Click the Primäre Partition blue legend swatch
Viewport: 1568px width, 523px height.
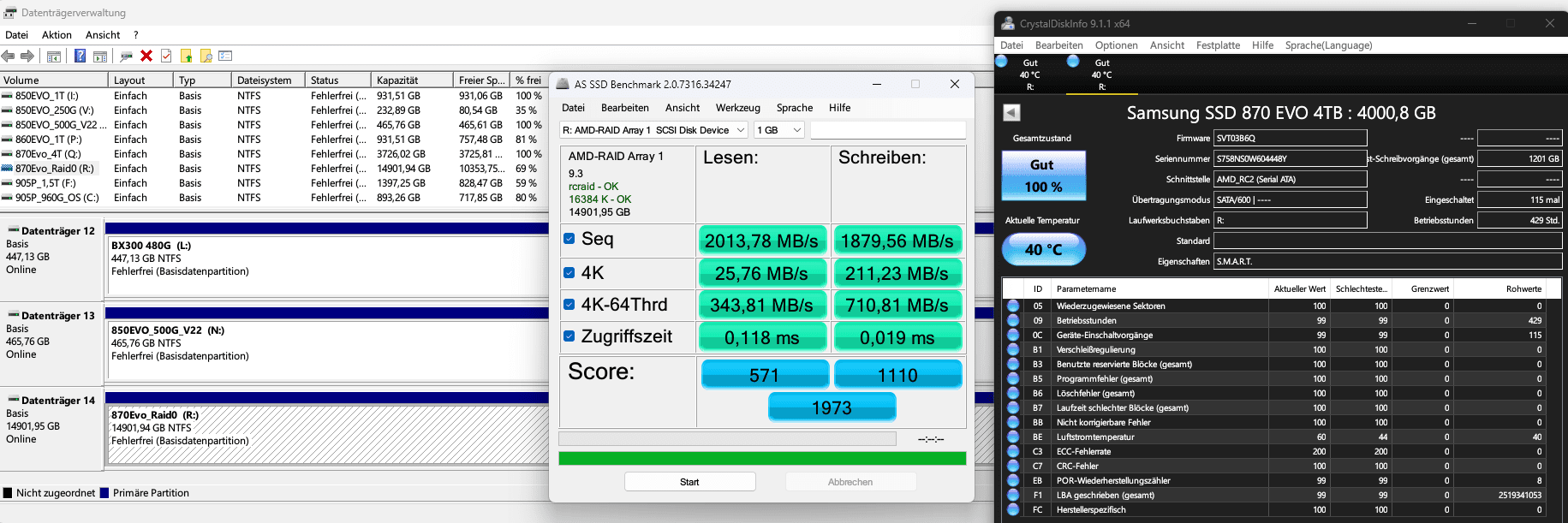click(x=104, y=493)
